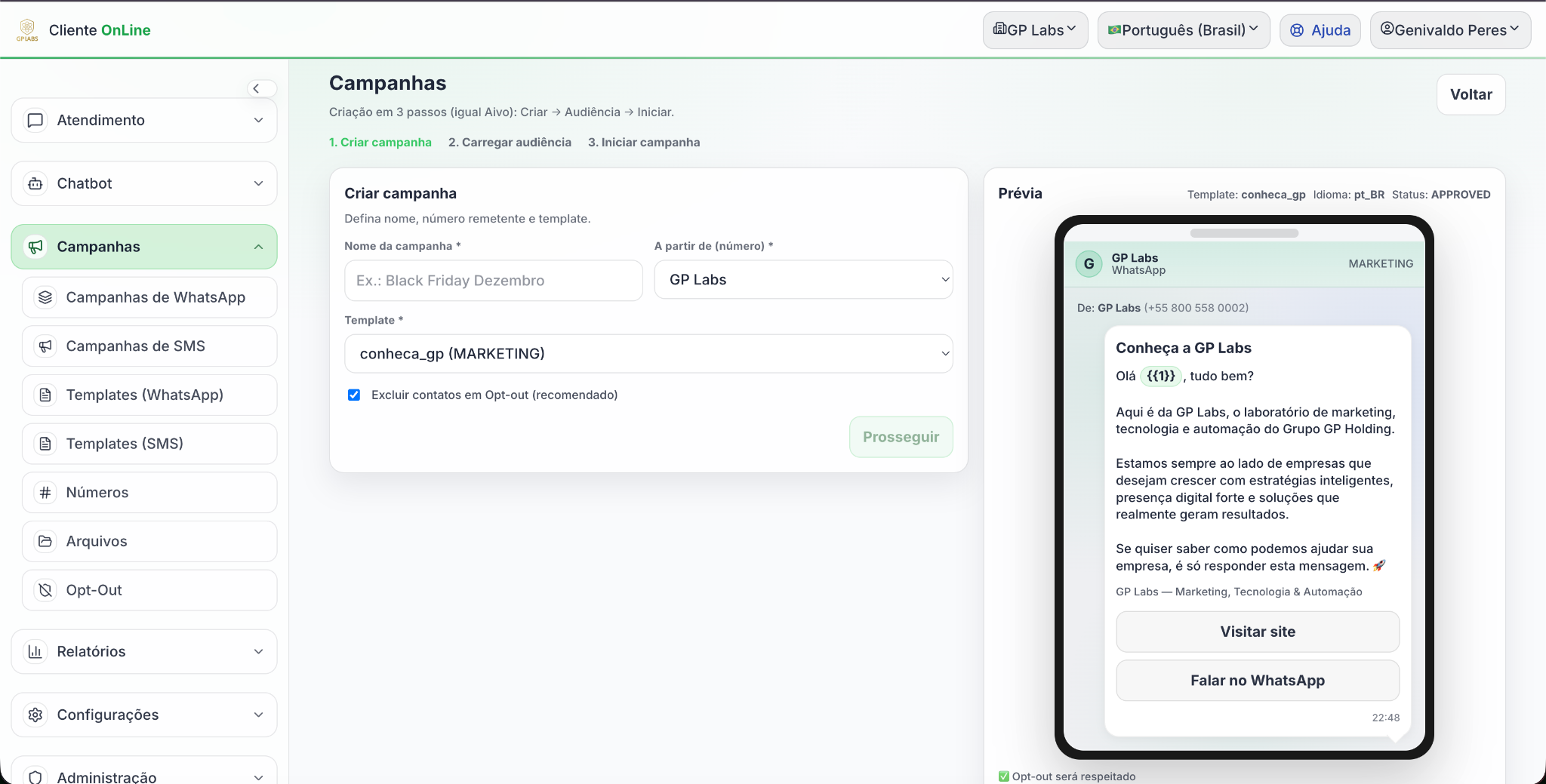Click the Opt-Out shield icon
This screenshot has width=1546, height=784.
point(45,590)
